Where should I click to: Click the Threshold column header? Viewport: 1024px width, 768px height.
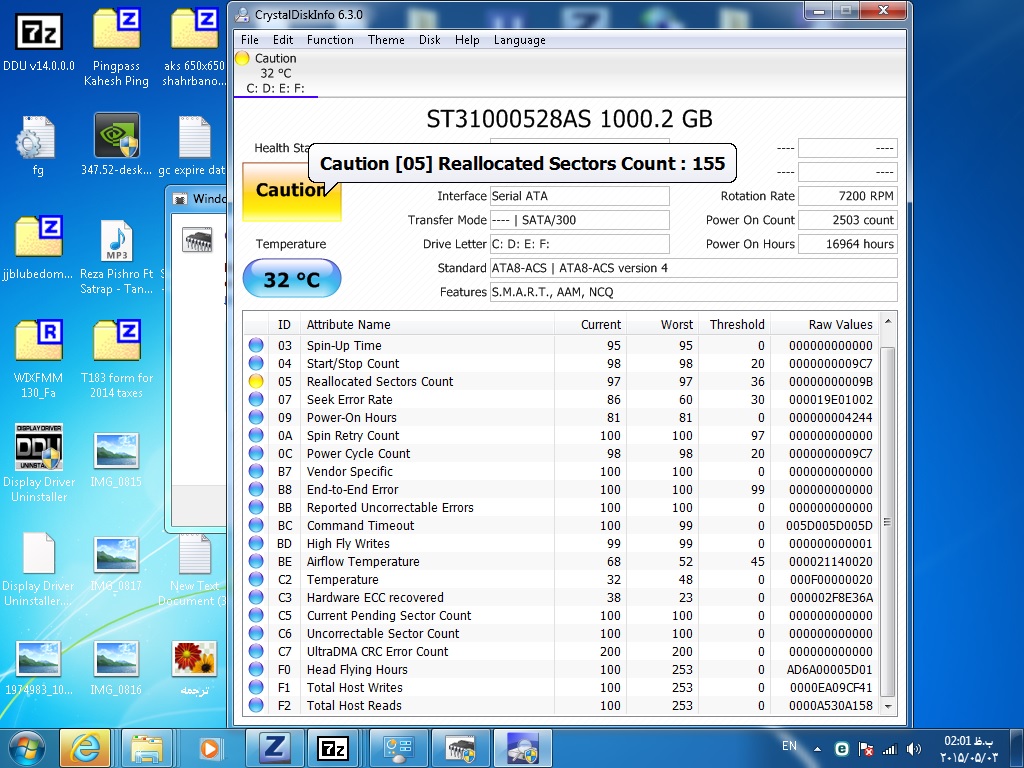tap(734, 325)
